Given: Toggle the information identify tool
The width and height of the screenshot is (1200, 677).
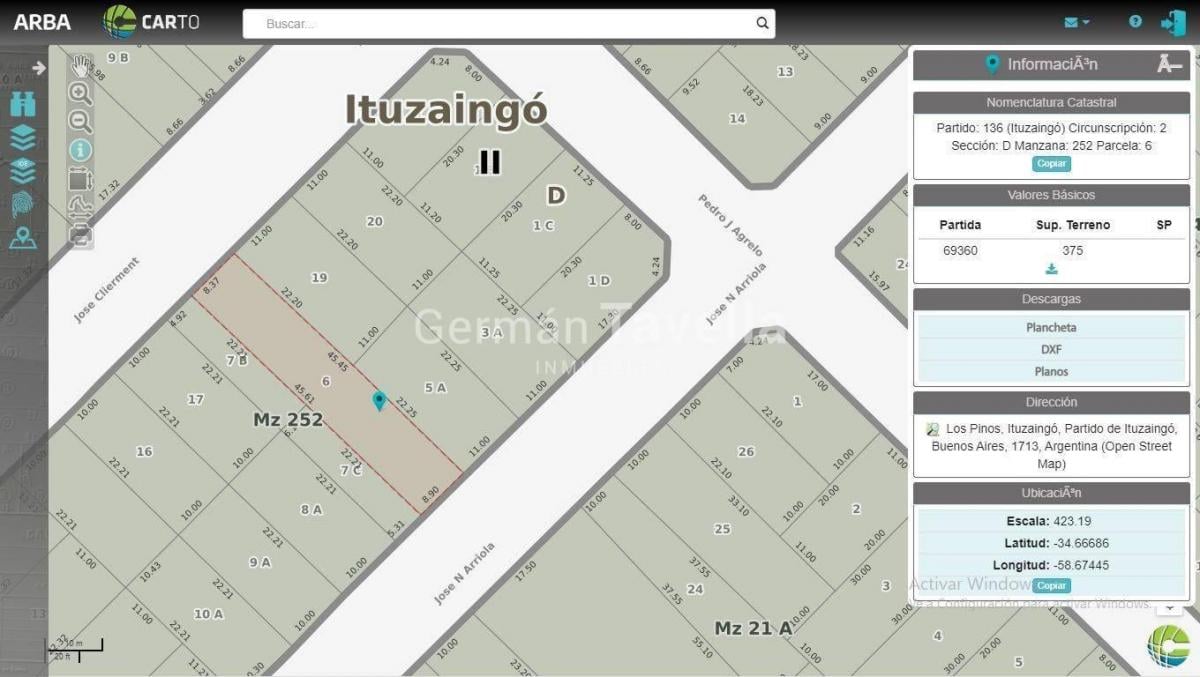Looking at the screenshot, I should point(81,150).
